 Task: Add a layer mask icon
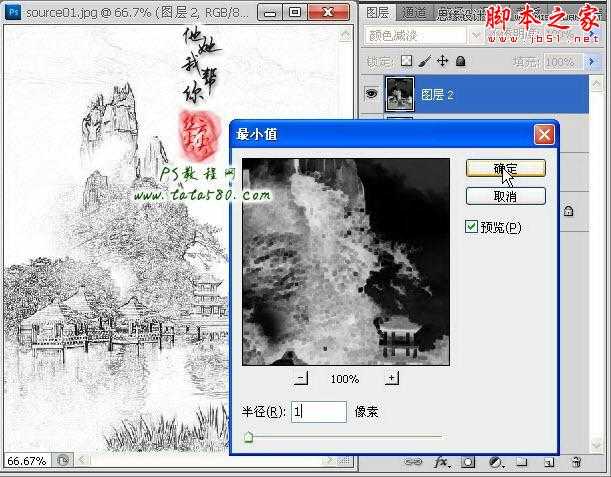pos(468,462)
